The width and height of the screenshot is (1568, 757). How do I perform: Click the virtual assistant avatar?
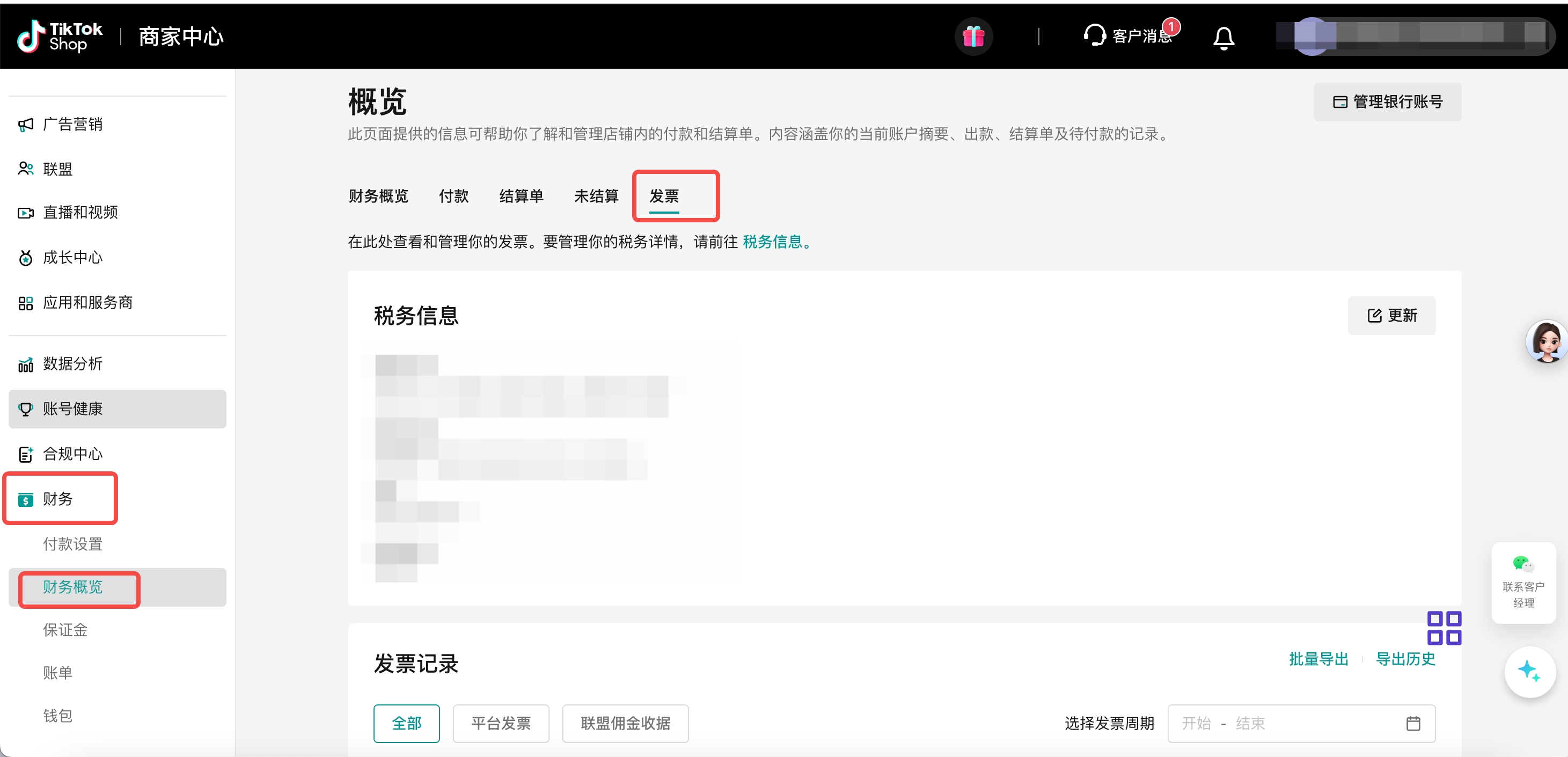(x=1546, y=341)
